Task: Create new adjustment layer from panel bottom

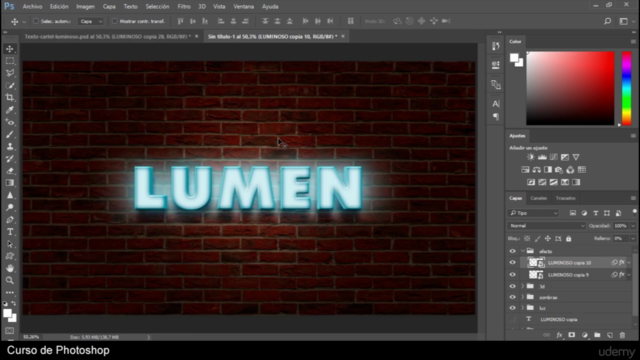Action: coord(584,335)
